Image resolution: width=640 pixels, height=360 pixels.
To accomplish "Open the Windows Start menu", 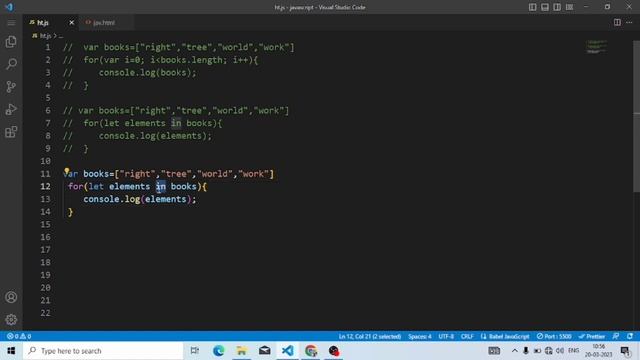I will (11, 351).
